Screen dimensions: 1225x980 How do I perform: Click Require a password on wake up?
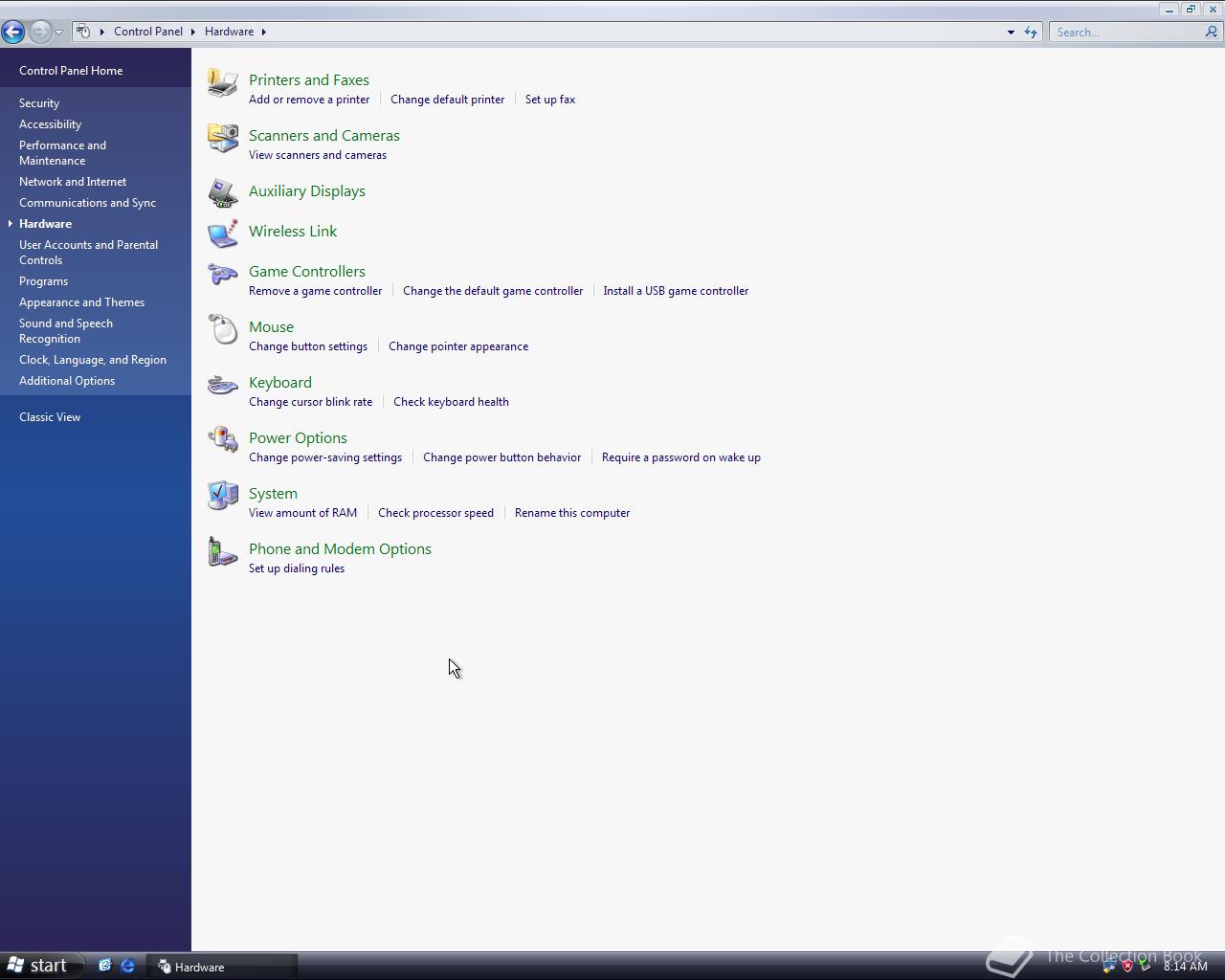pyautogui.click(x=681, y=457)
